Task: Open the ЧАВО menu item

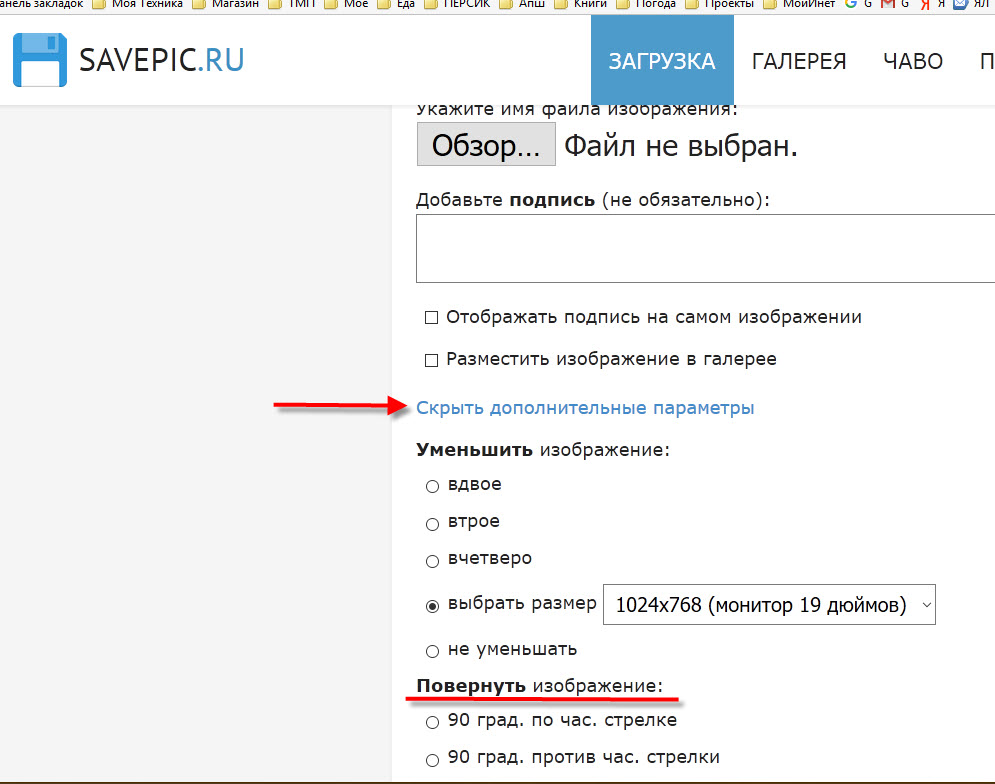Action: (912, 61)
